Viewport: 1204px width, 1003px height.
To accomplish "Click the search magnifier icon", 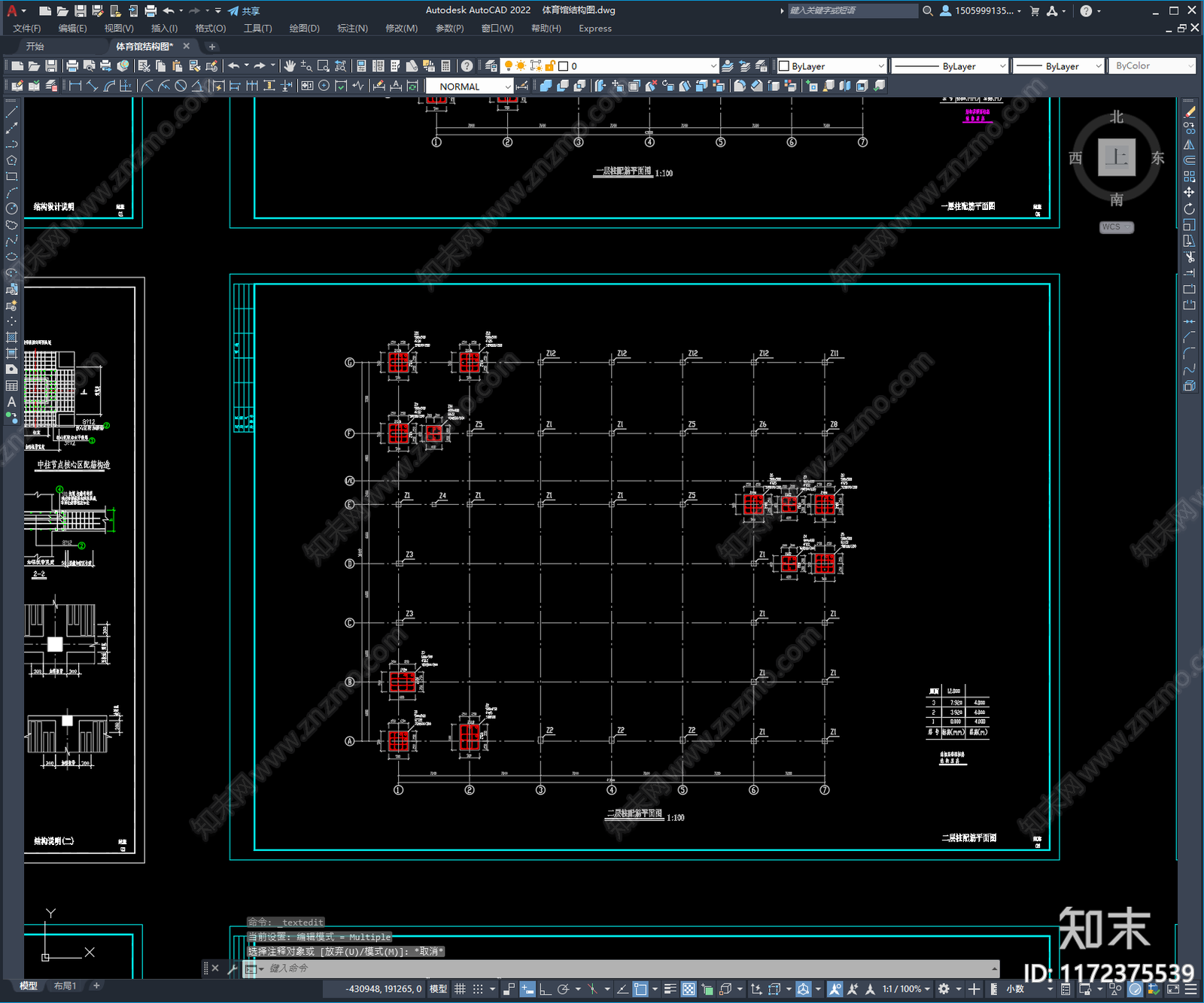I will 928,11.
